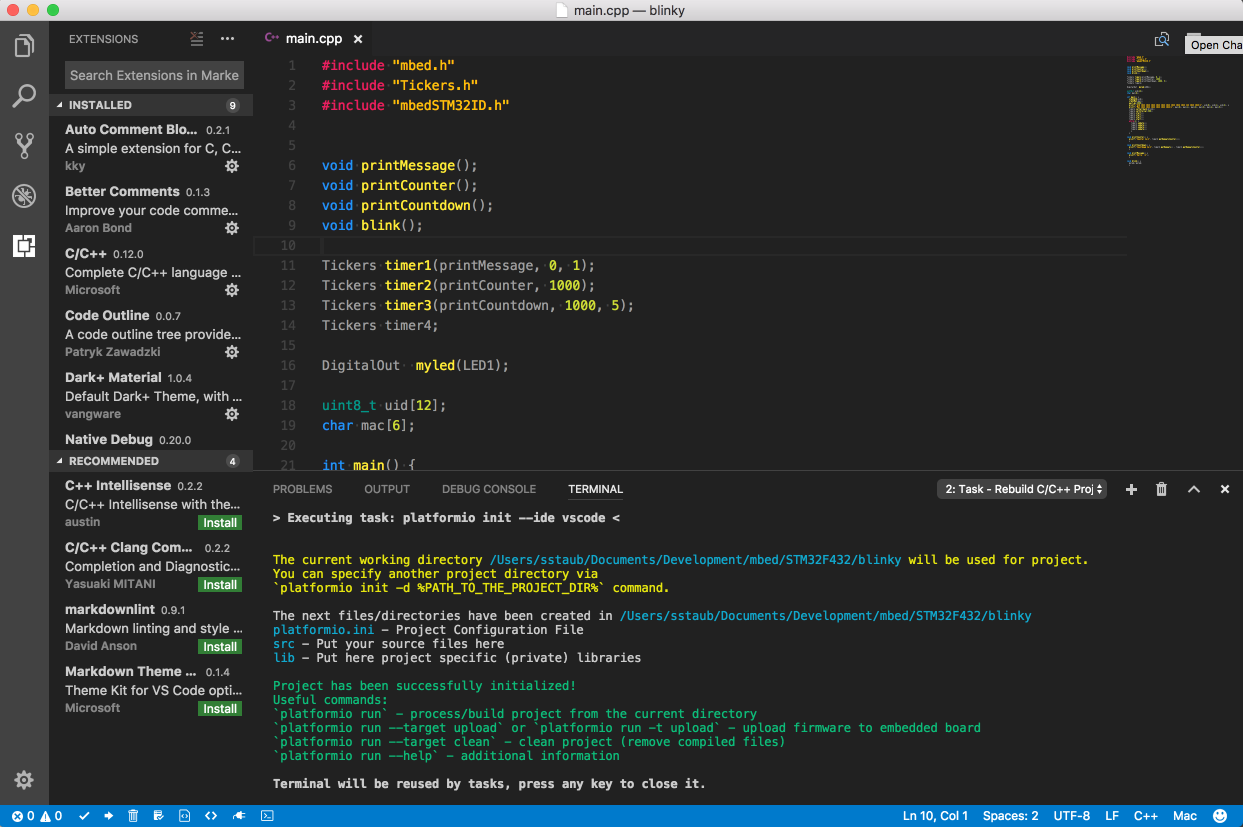Open the Manage gear in the activity bar
1243x827 pixels.
pyautogui.click(x=24, y=780)
